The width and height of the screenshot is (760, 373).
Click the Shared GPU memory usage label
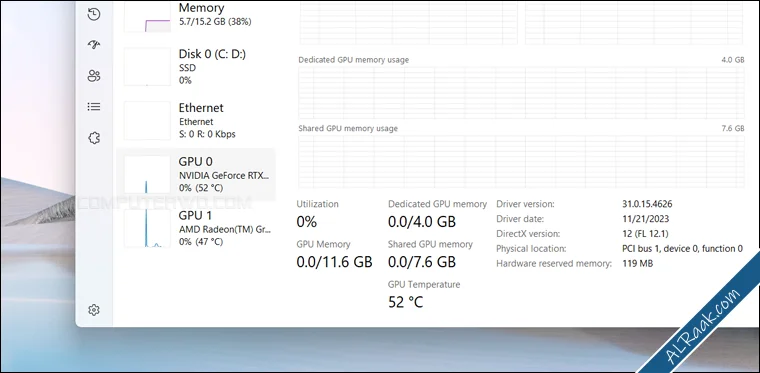[348, 129]
